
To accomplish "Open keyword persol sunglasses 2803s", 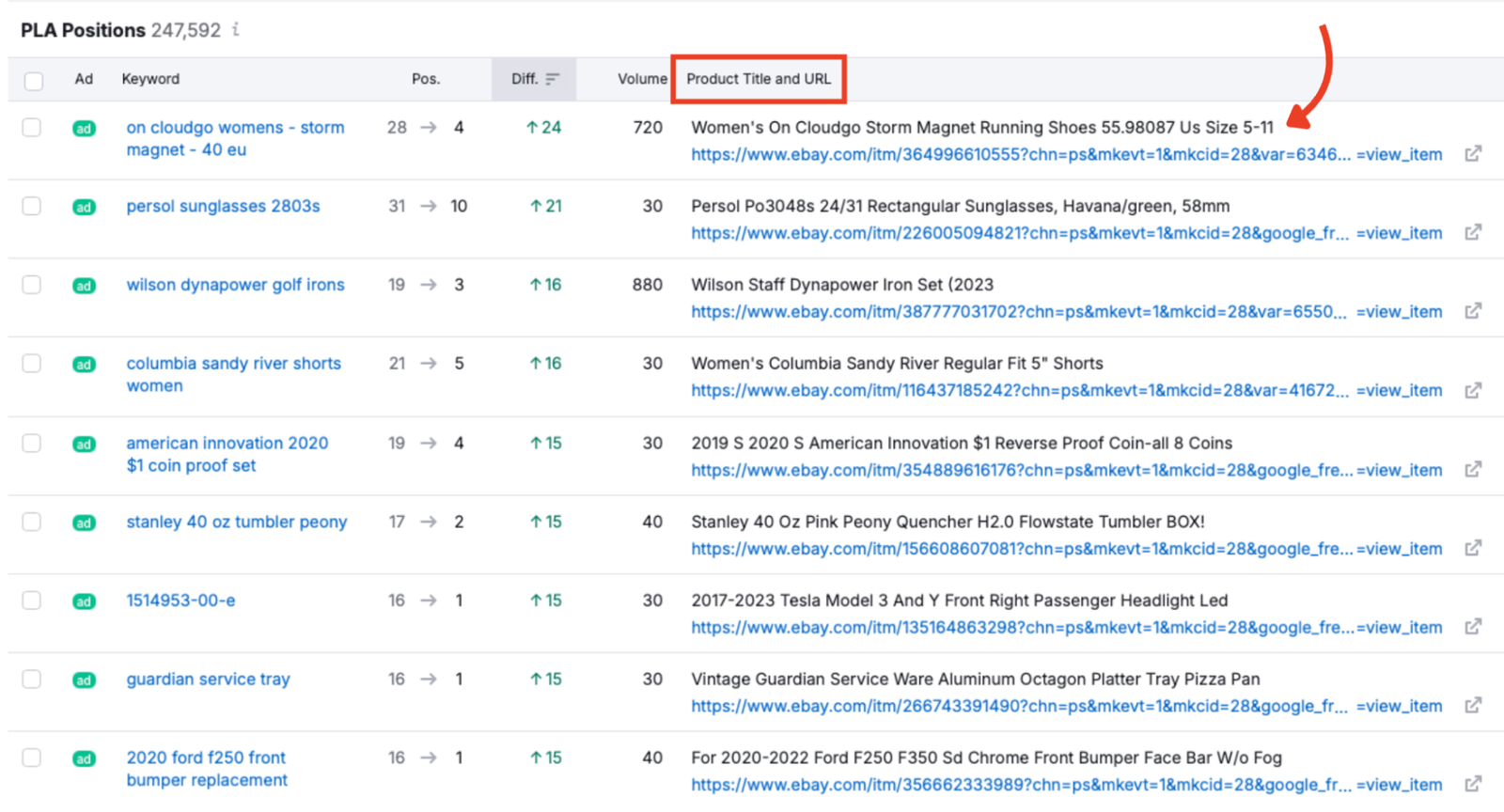I will point(223,206).
